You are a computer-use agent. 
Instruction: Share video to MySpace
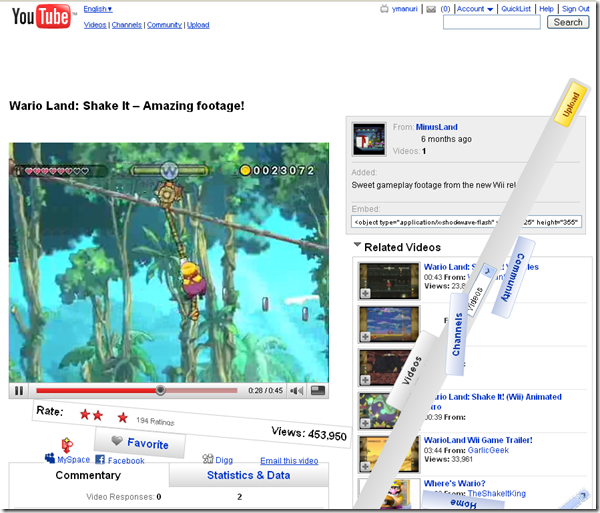click(67, 459)
